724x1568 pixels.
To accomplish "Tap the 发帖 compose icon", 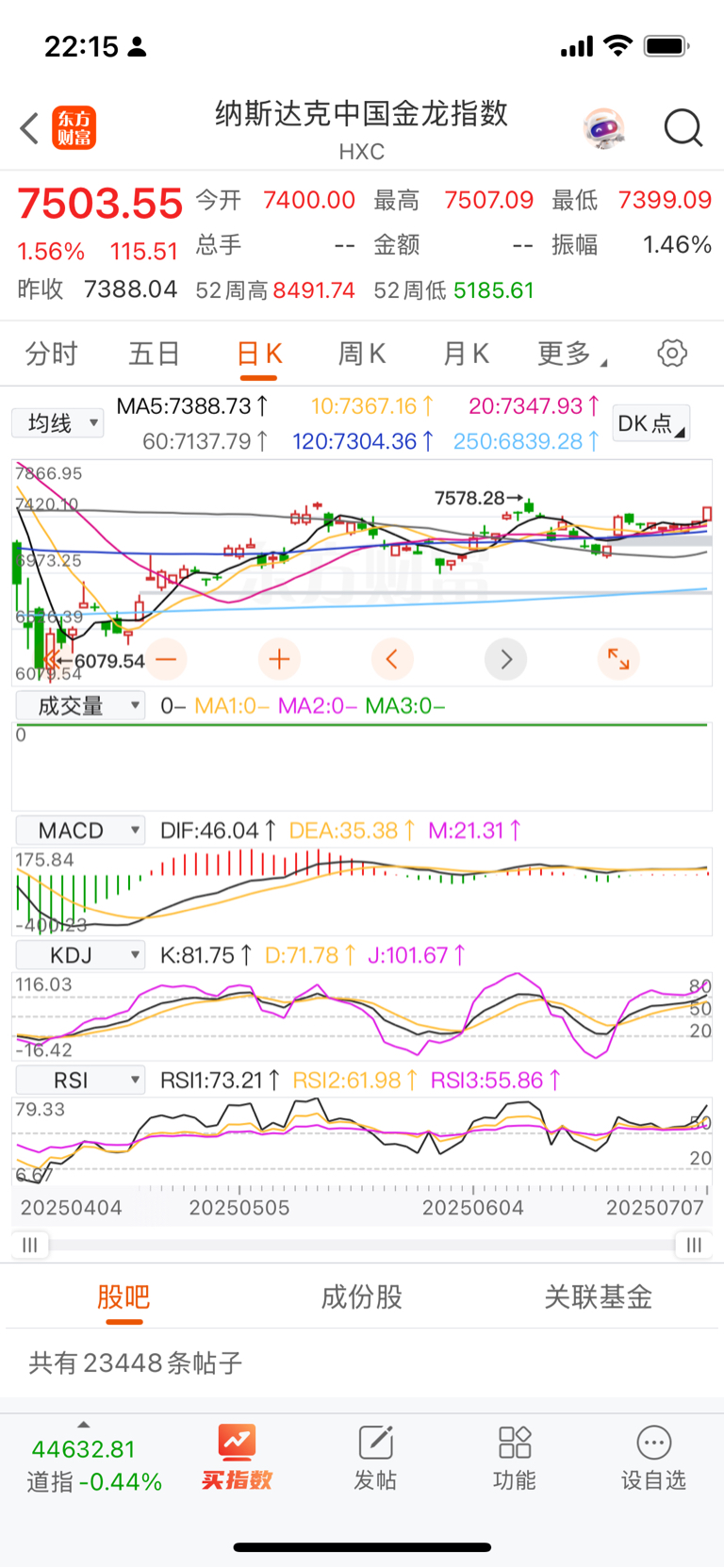I will coord(375,1442).
